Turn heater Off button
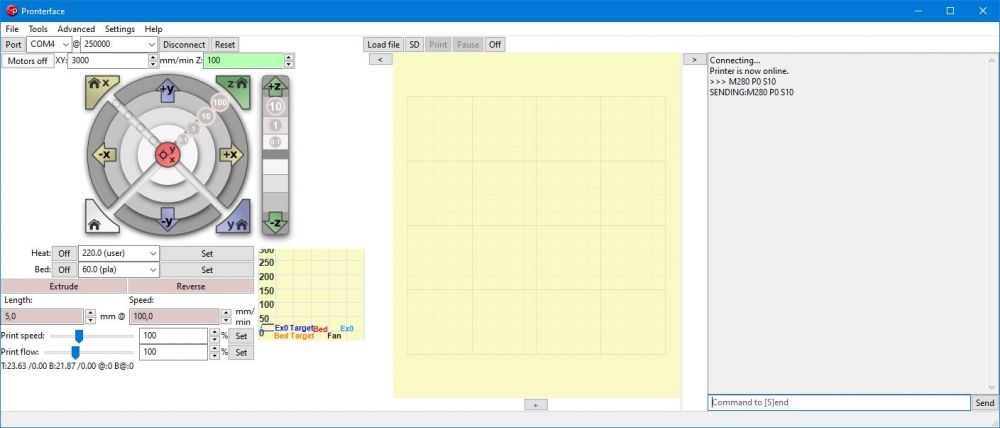1000x428 pixels. coord(64,253)
